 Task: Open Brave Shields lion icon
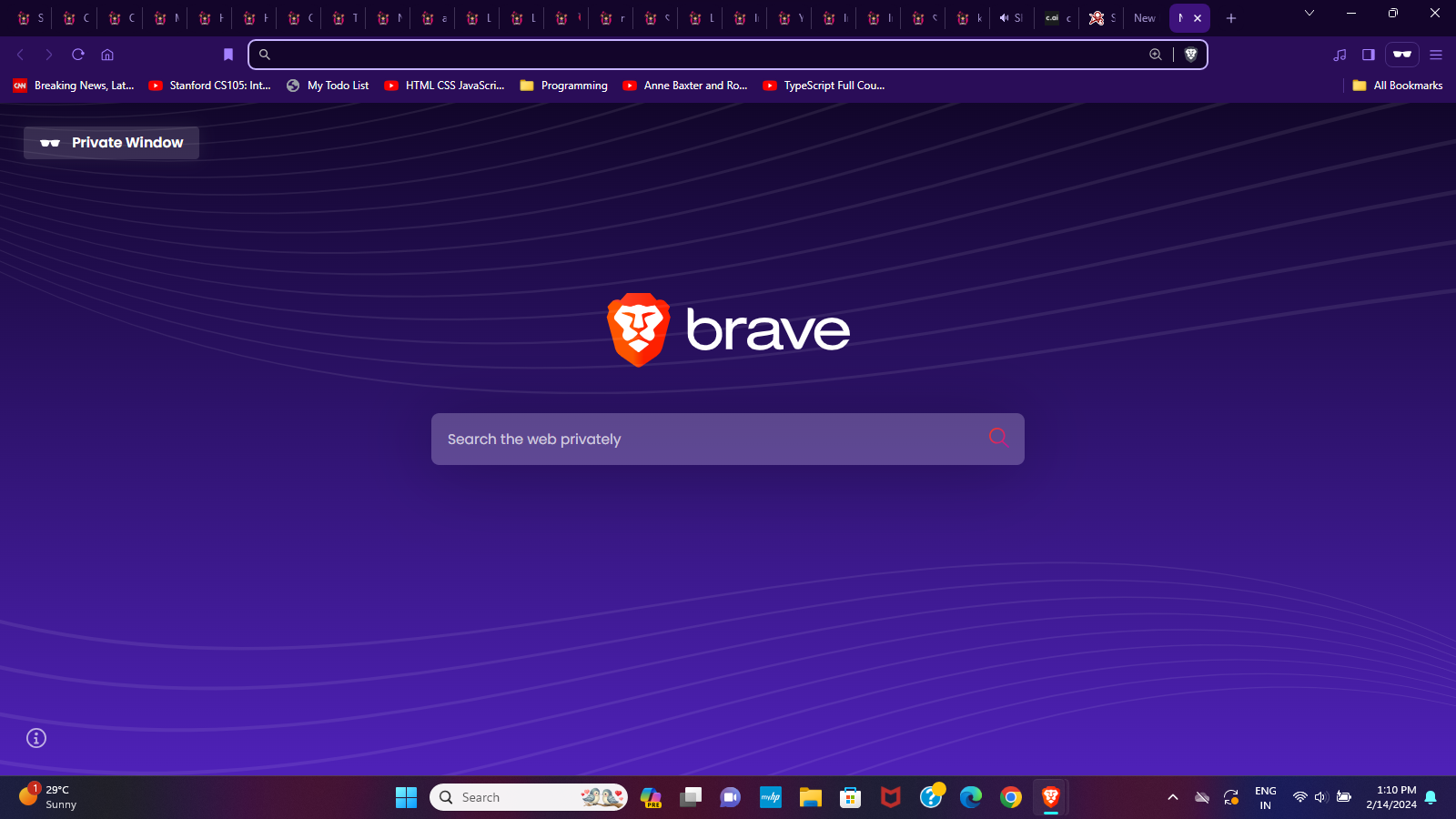tap(1190, 55)
